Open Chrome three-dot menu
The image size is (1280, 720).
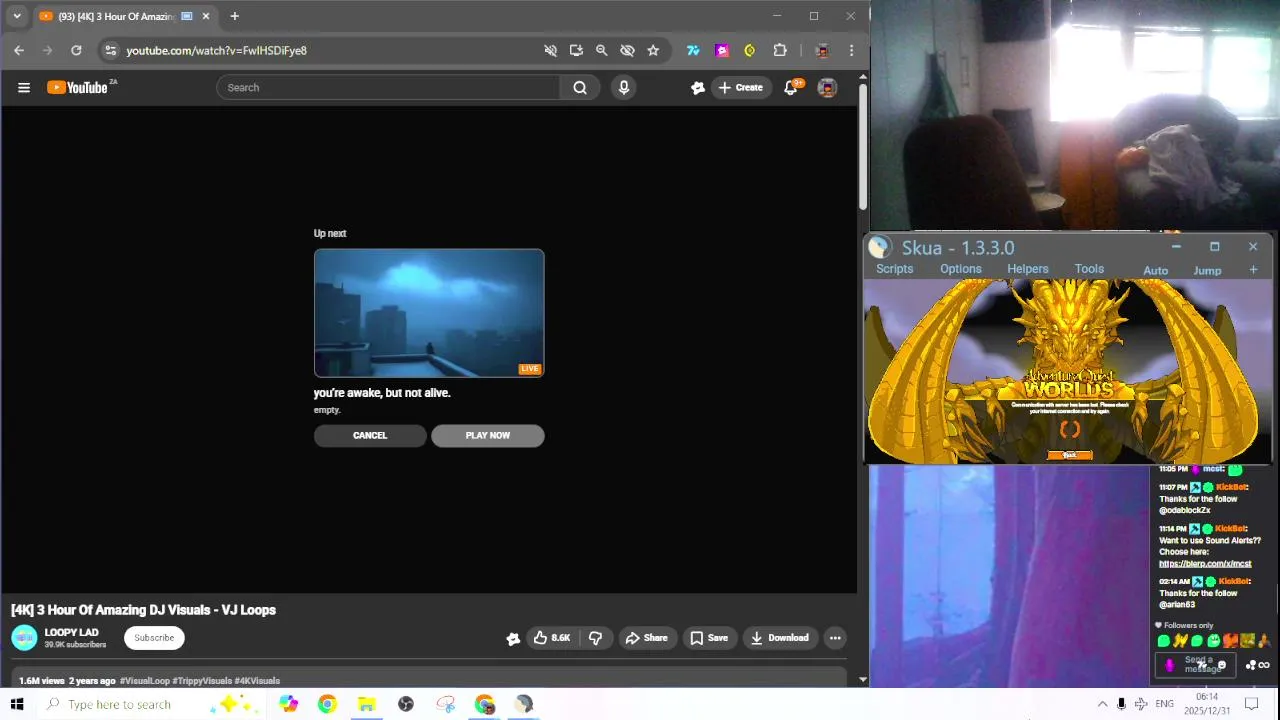point(851,50)
